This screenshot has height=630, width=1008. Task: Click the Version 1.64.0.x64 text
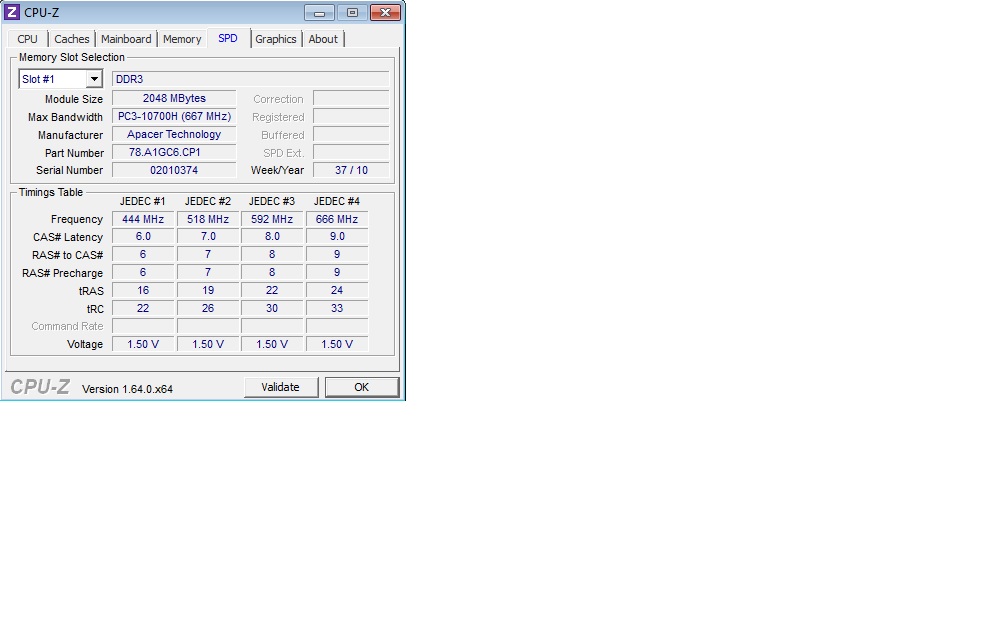[x=127, y=389]
